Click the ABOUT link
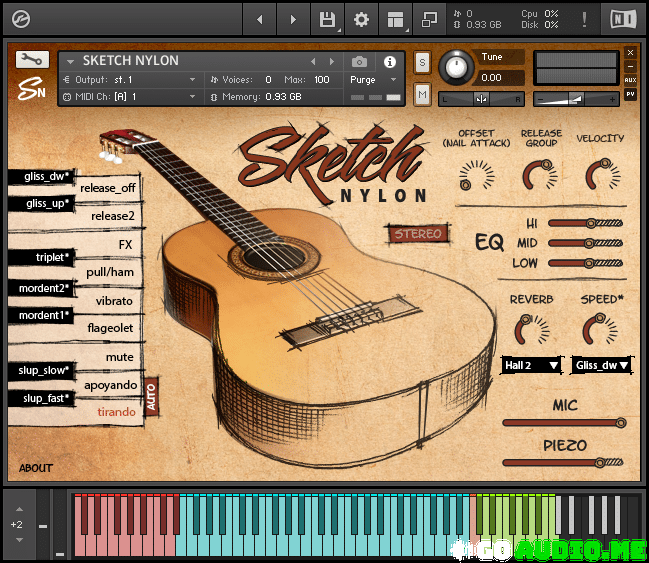This screenshot has width=649, height=563. pyautogui.click(x=36, y=468)
